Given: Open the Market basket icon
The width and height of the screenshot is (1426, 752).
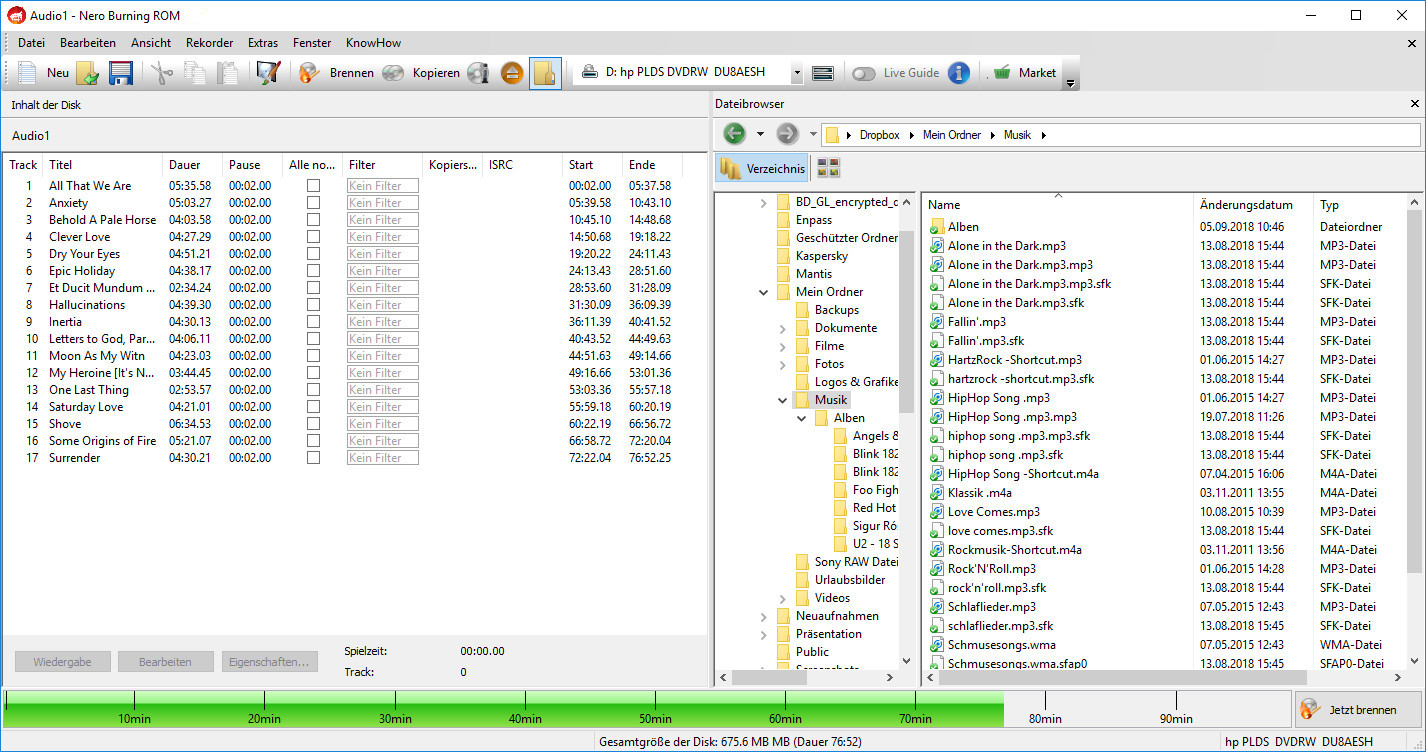Looking at the screenshot, I should pos(1000,73).
